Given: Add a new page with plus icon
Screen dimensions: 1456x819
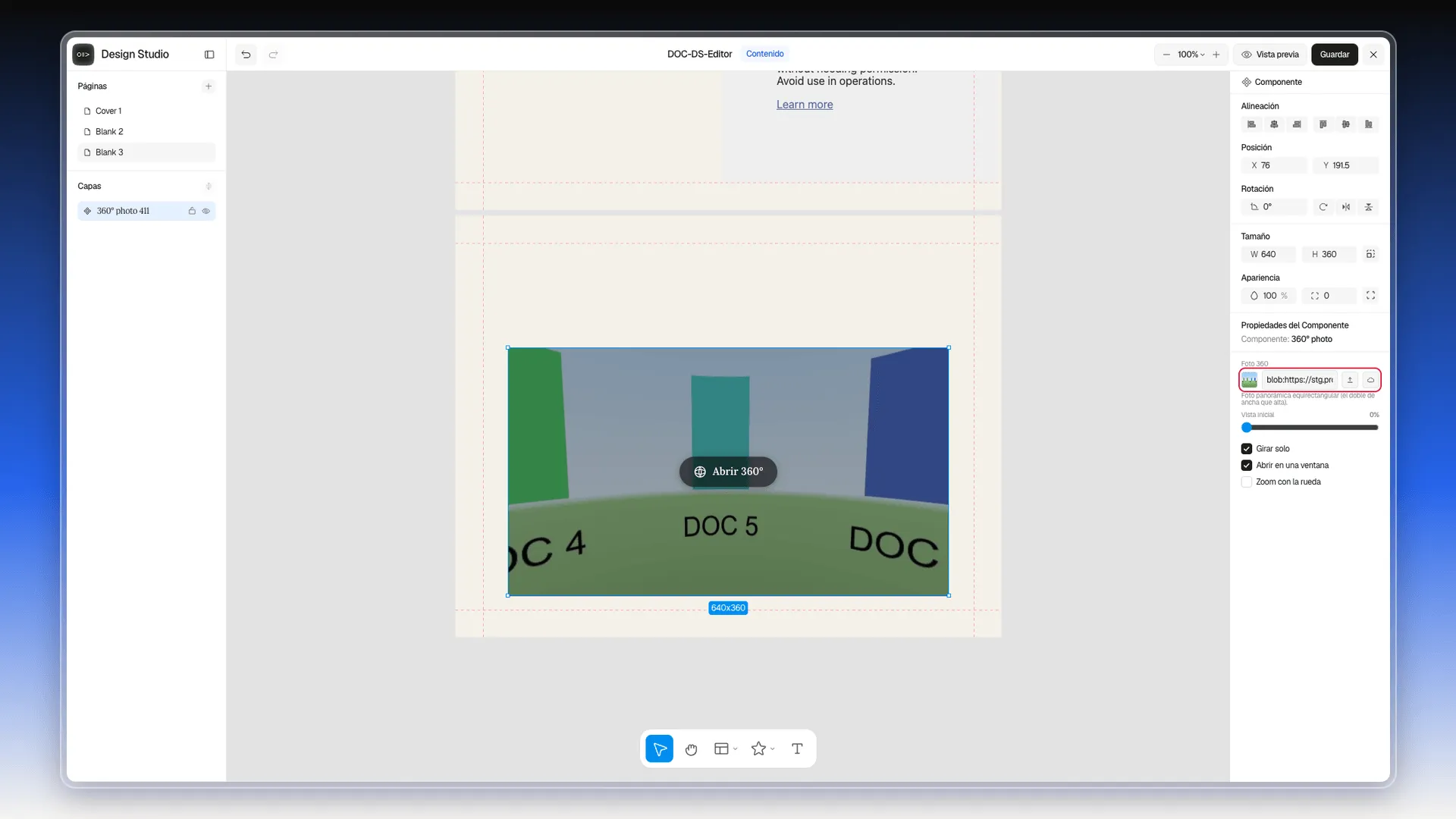Looking at the screenshot, I should click(x=209, y=86).
